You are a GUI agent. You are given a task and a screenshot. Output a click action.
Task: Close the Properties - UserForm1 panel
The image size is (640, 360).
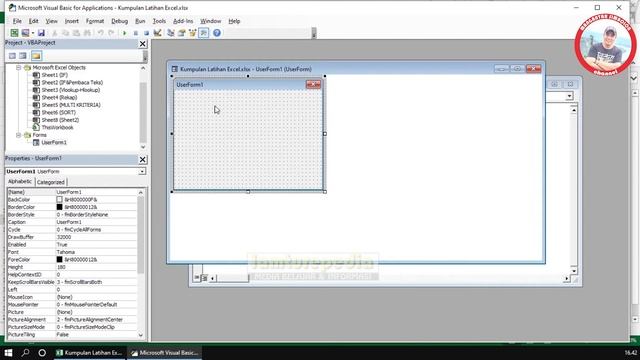[142, 160]
